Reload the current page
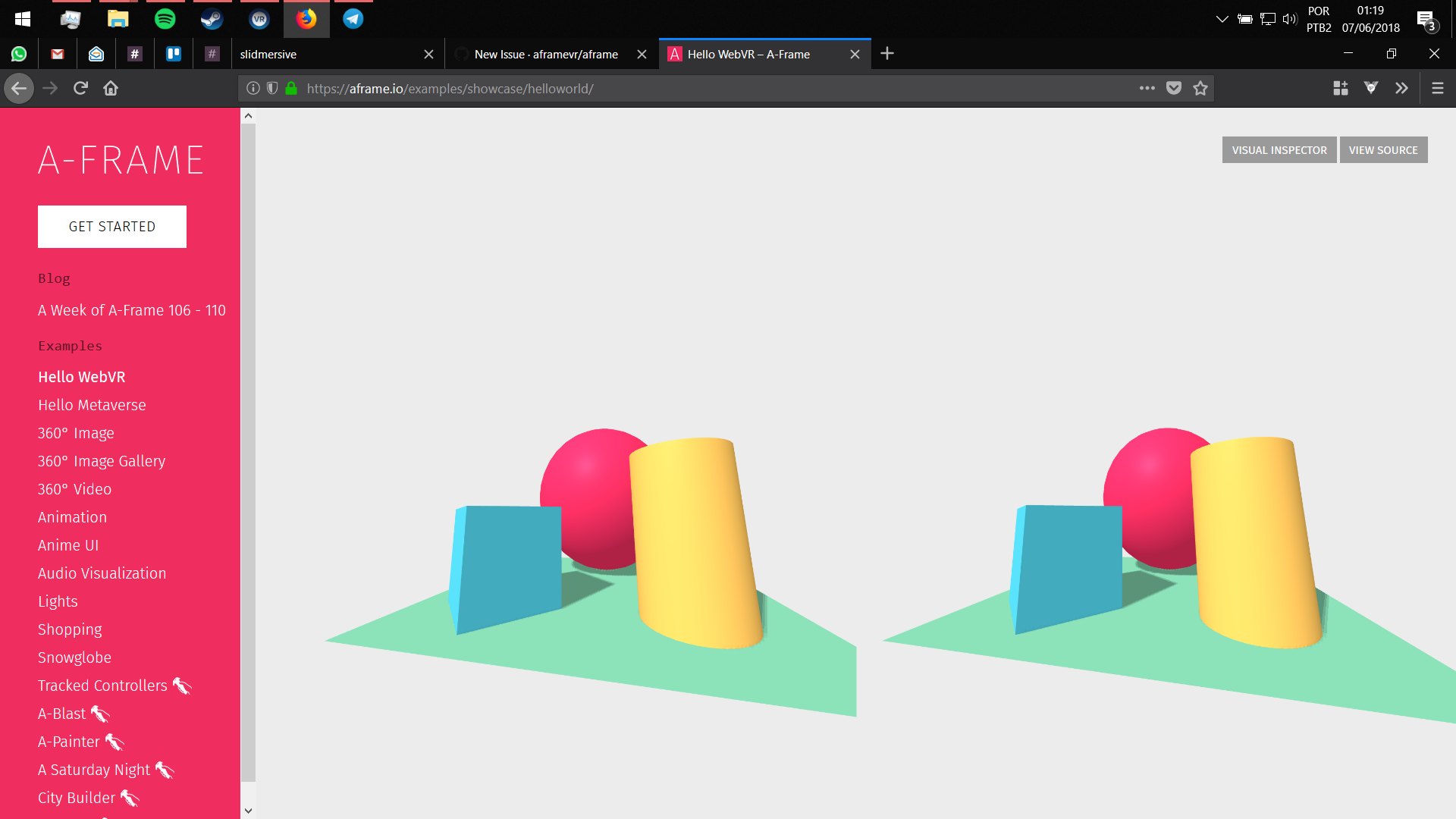Viewport: 1456px width, 819px height. [80, 88]
